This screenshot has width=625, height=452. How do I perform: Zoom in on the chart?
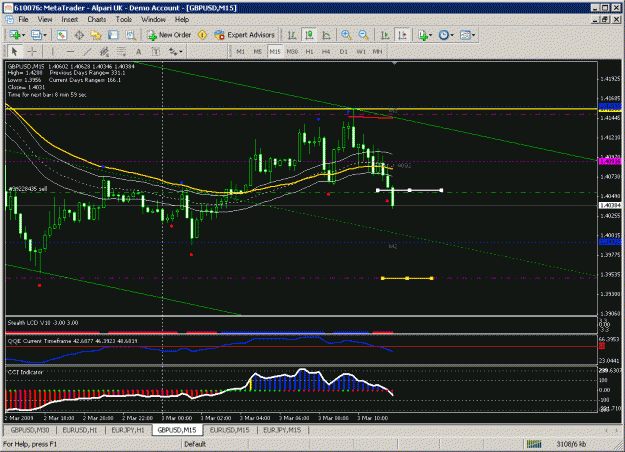346,35
